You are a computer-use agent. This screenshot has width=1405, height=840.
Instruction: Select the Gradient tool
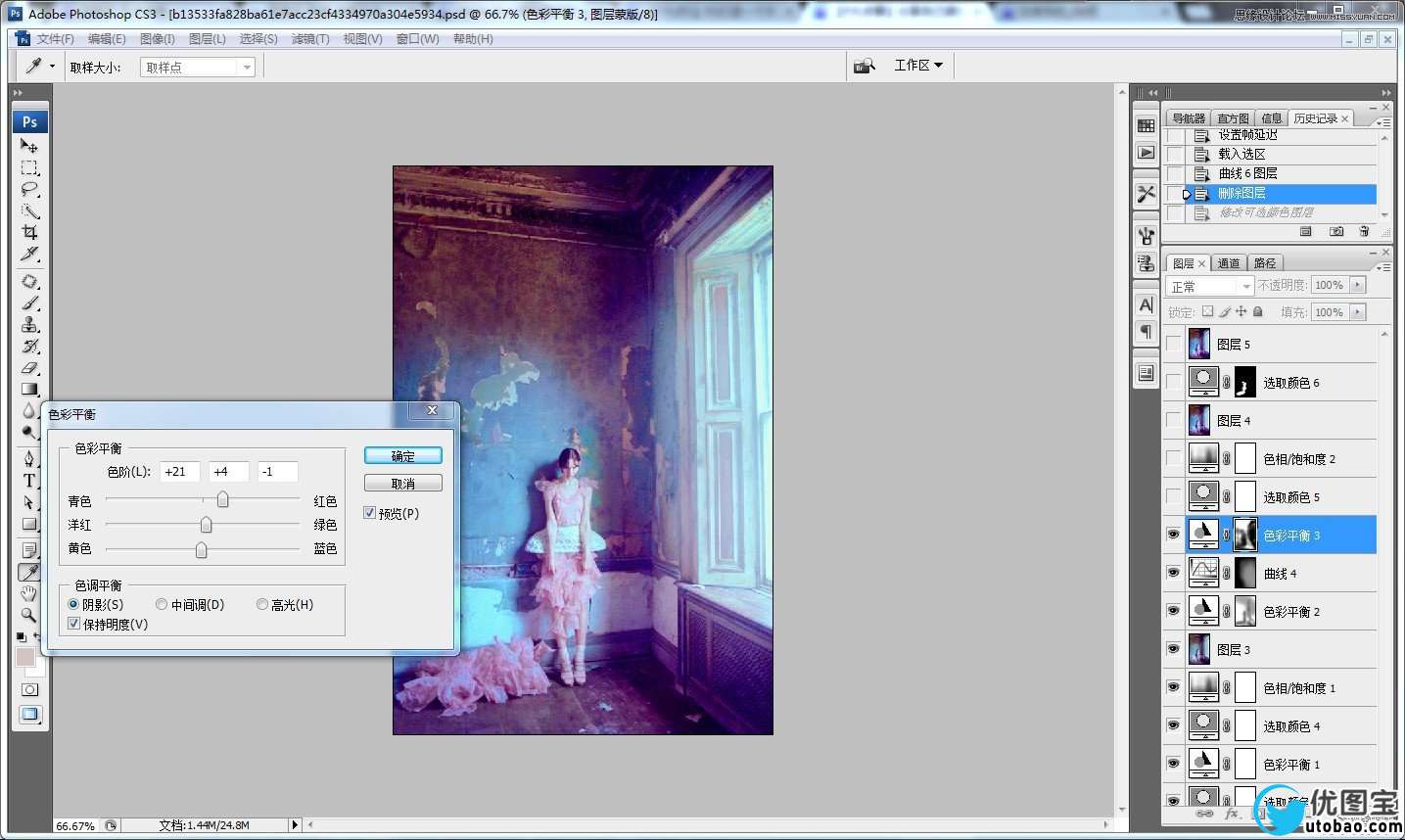pos(29,390)
